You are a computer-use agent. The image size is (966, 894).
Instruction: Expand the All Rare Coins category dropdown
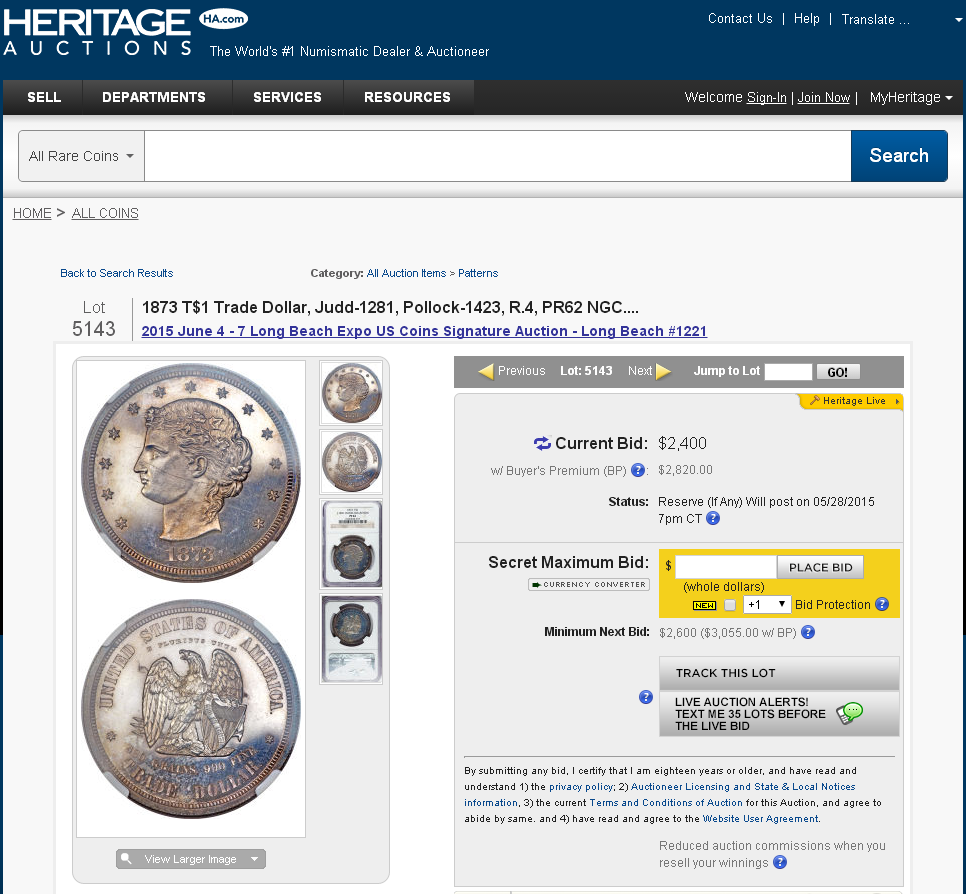click(x=81, y=156)
